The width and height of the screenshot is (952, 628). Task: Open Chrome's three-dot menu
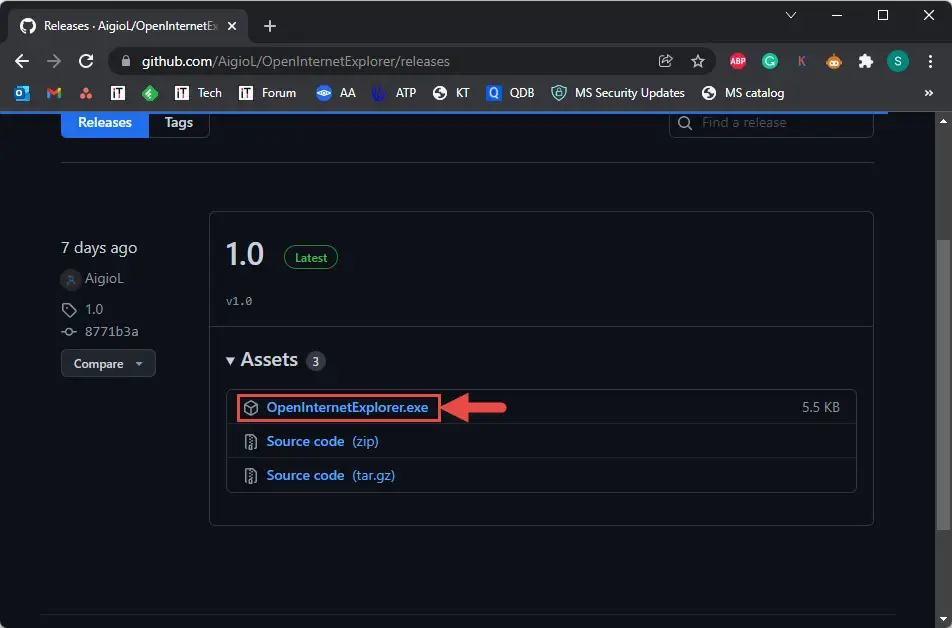(930, 61)
